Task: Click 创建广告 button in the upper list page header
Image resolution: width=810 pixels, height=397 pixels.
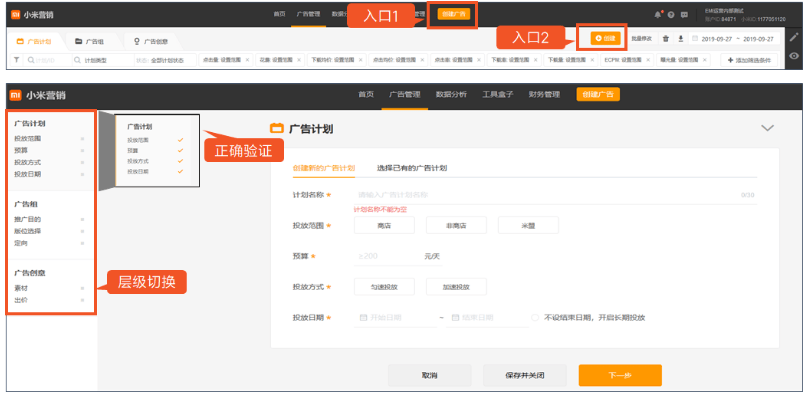Action: (x=454, y=14)
